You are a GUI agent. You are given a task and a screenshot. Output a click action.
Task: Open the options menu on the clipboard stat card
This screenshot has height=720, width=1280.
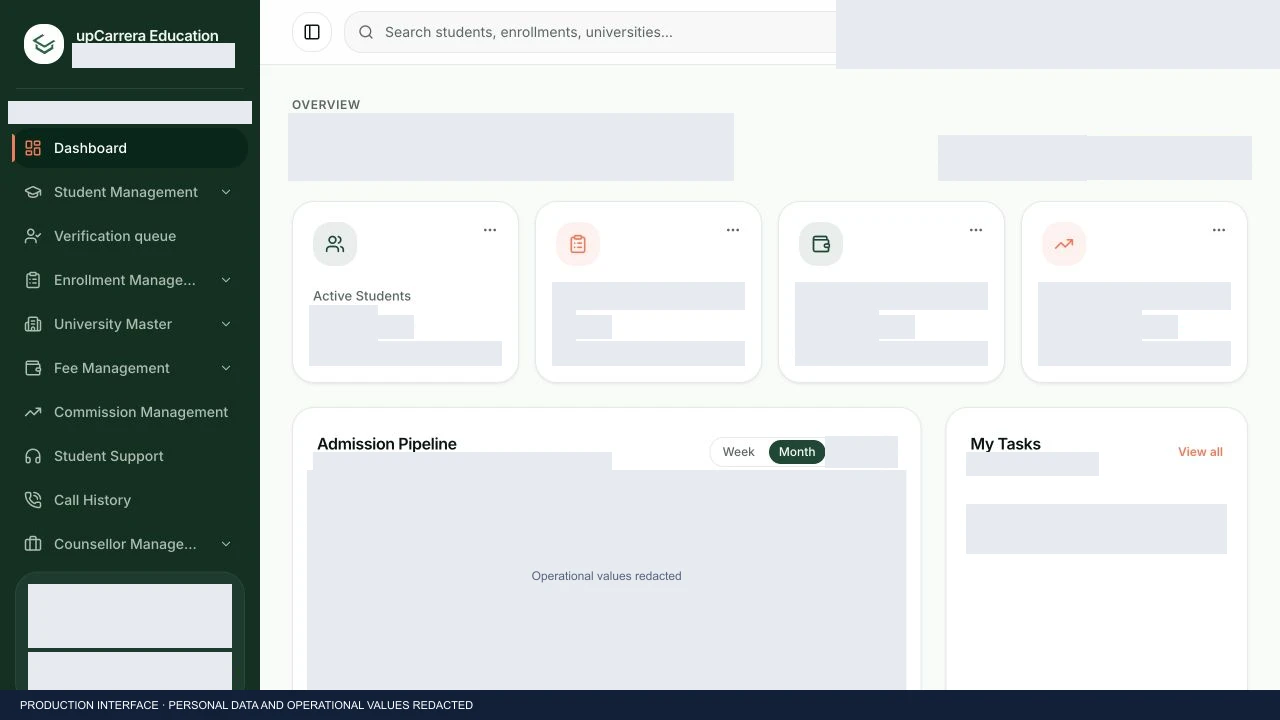[x=733, y=230]
